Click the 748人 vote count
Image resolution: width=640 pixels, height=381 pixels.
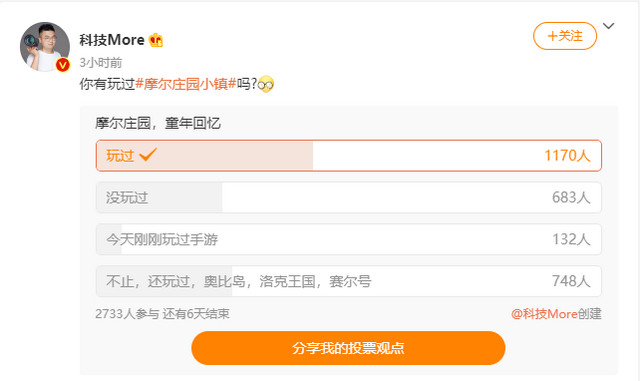571,281
